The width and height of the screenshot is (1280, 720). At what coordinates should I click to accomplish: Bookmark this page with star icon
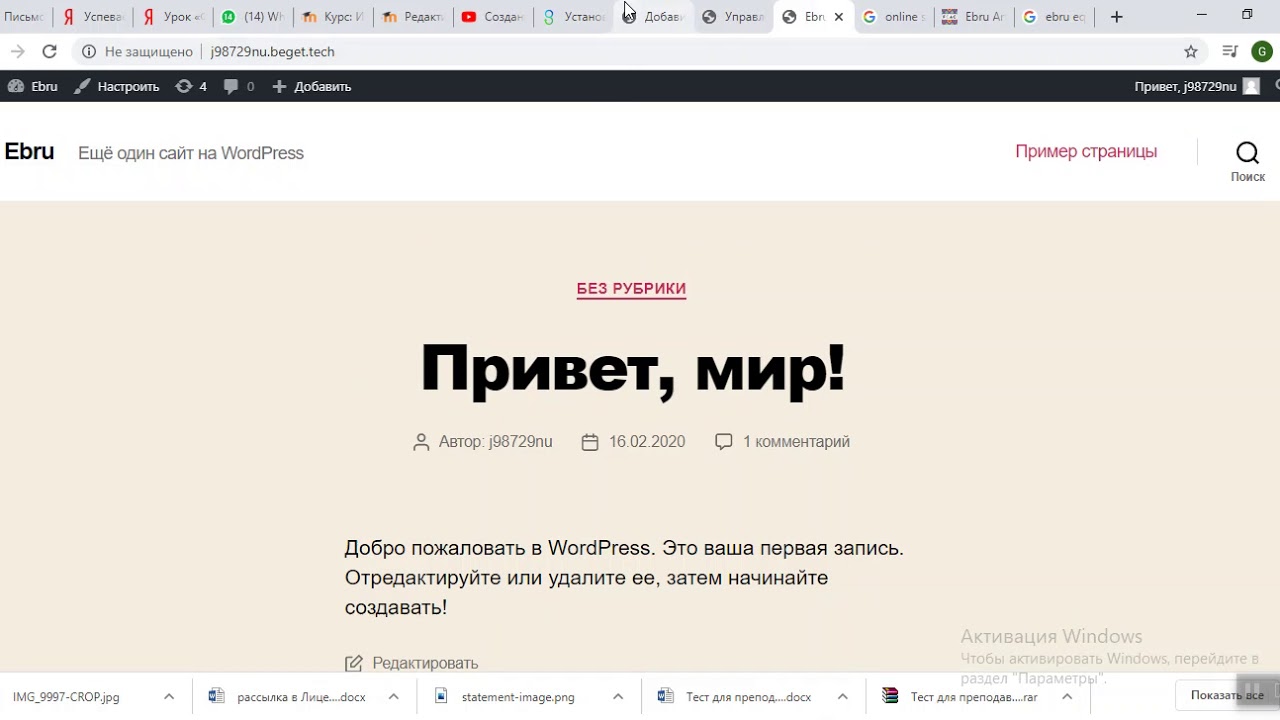[1191, 51]
